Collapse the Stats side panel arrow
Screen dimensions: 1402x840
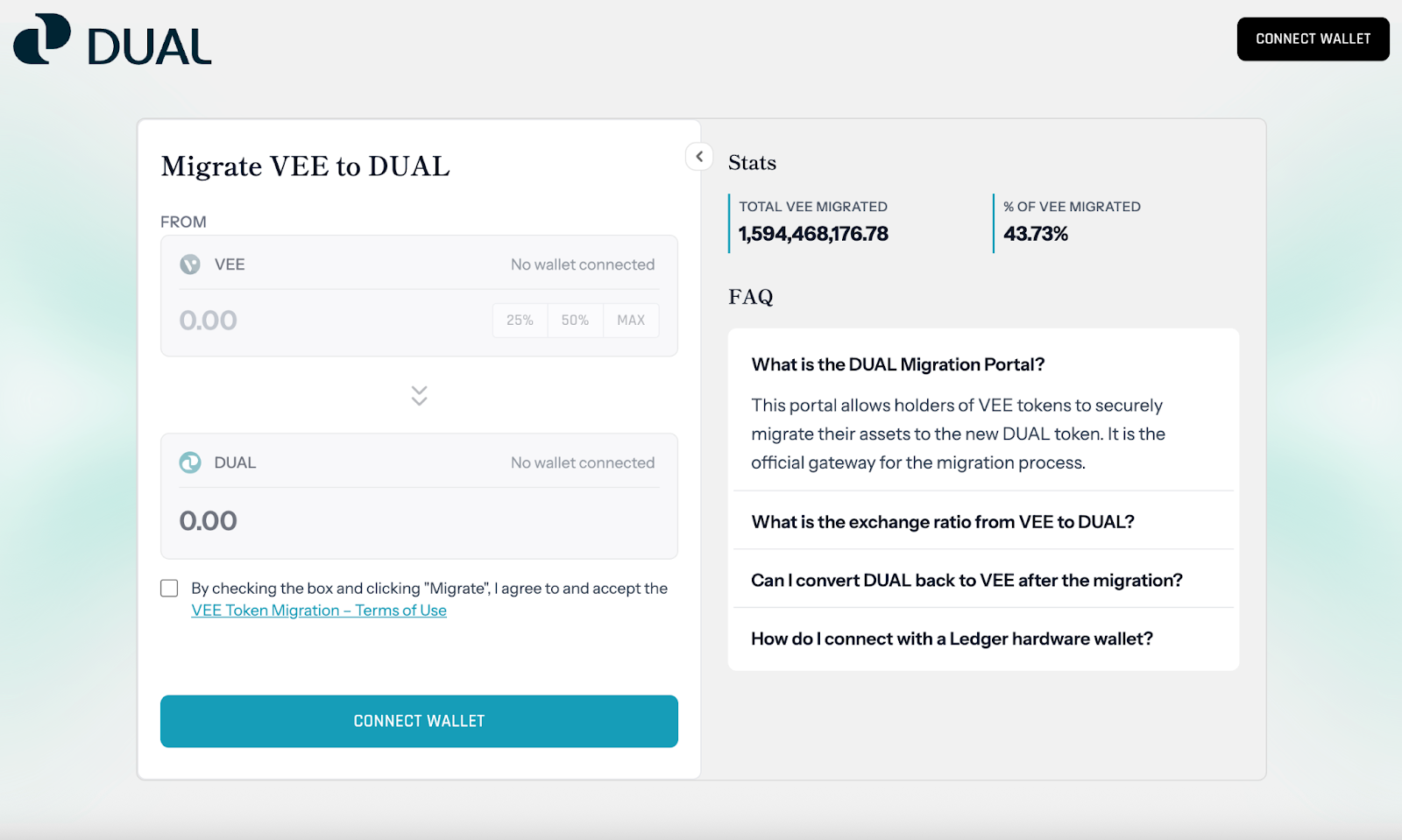tap(699, 157)
